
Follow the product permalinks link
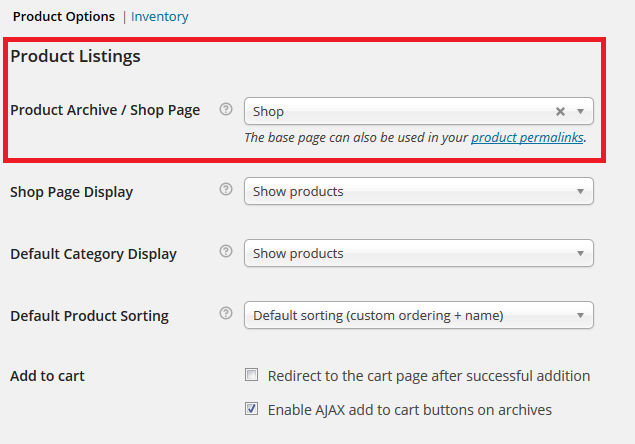[x=527, y=138]
